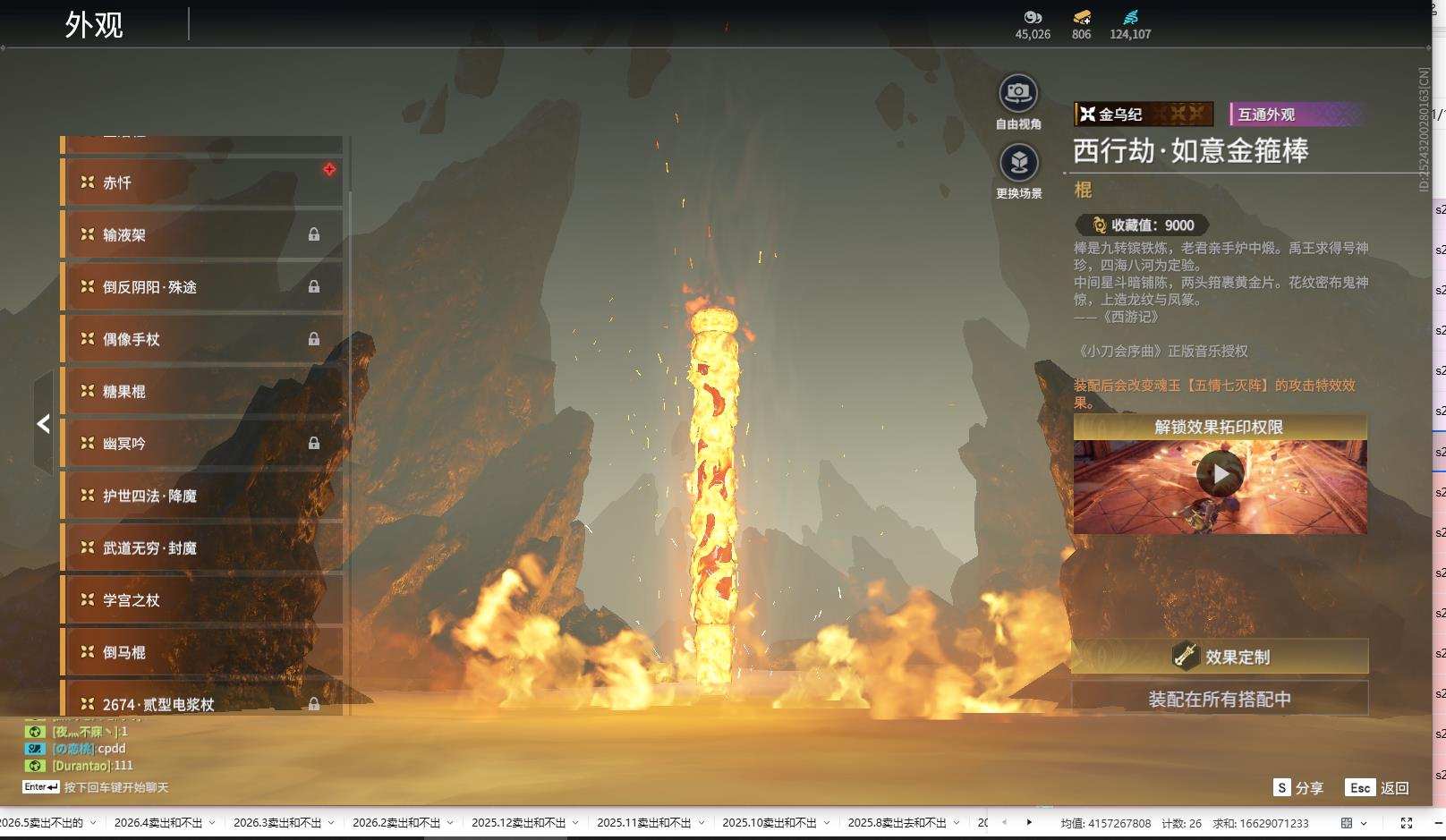
Task: Click the lock icon on 幽冥吟
Action: tap(314, 443)
